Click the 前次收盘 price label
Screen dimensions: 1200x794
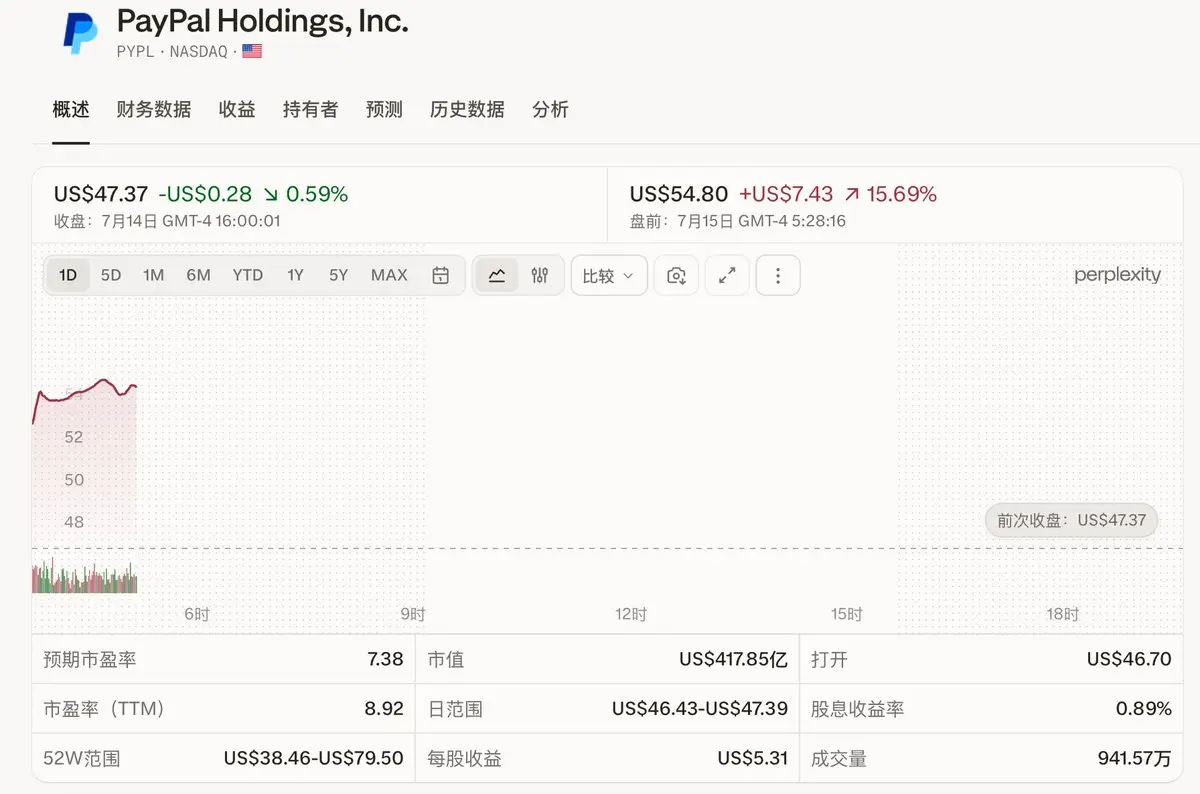[x=1071, y=520]
